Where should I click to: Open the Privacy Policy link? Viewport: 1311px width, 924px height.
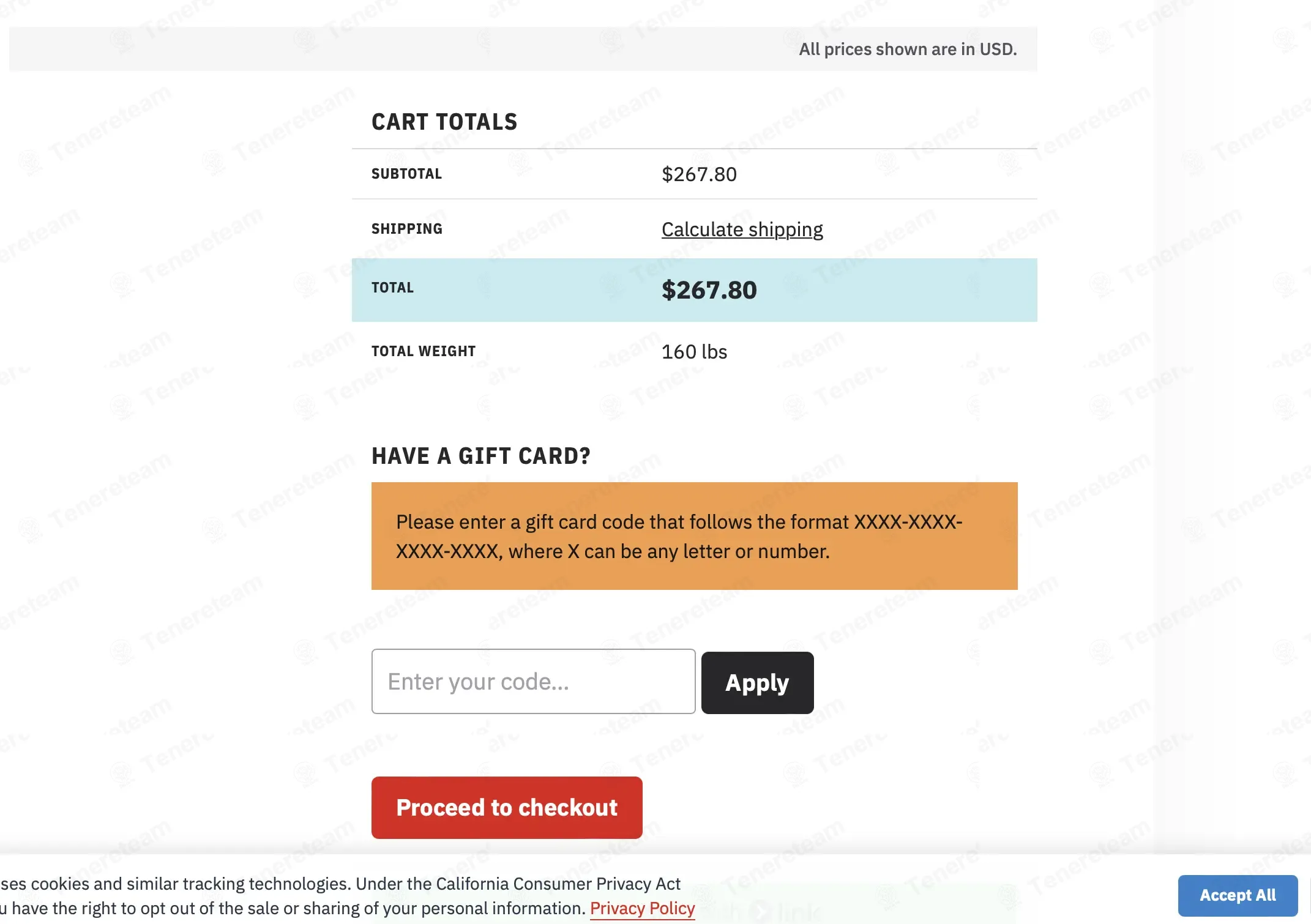click(642, 909)
